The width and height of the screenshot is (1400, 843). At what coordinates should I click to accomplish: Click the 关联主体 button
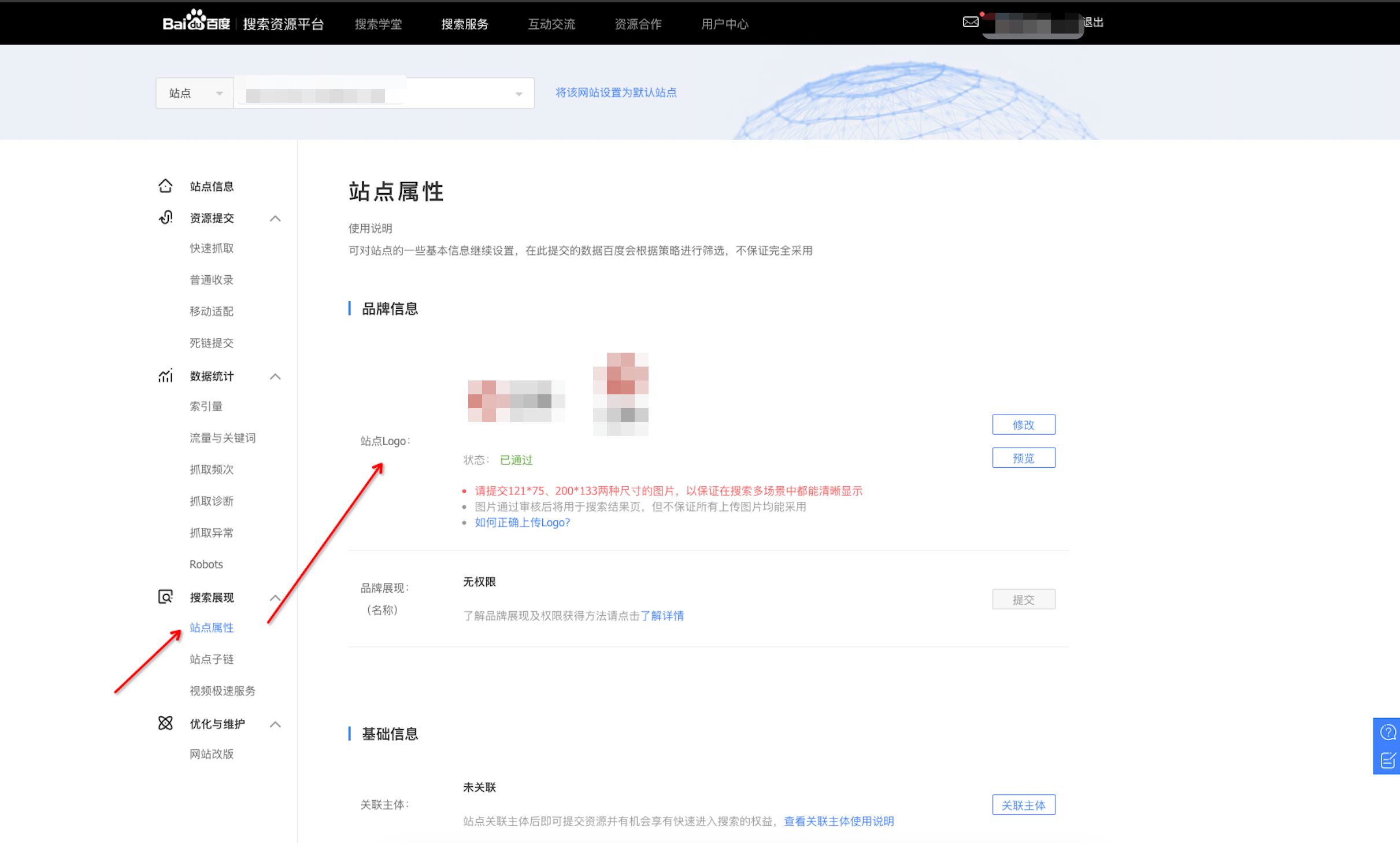coord(1024,805)
